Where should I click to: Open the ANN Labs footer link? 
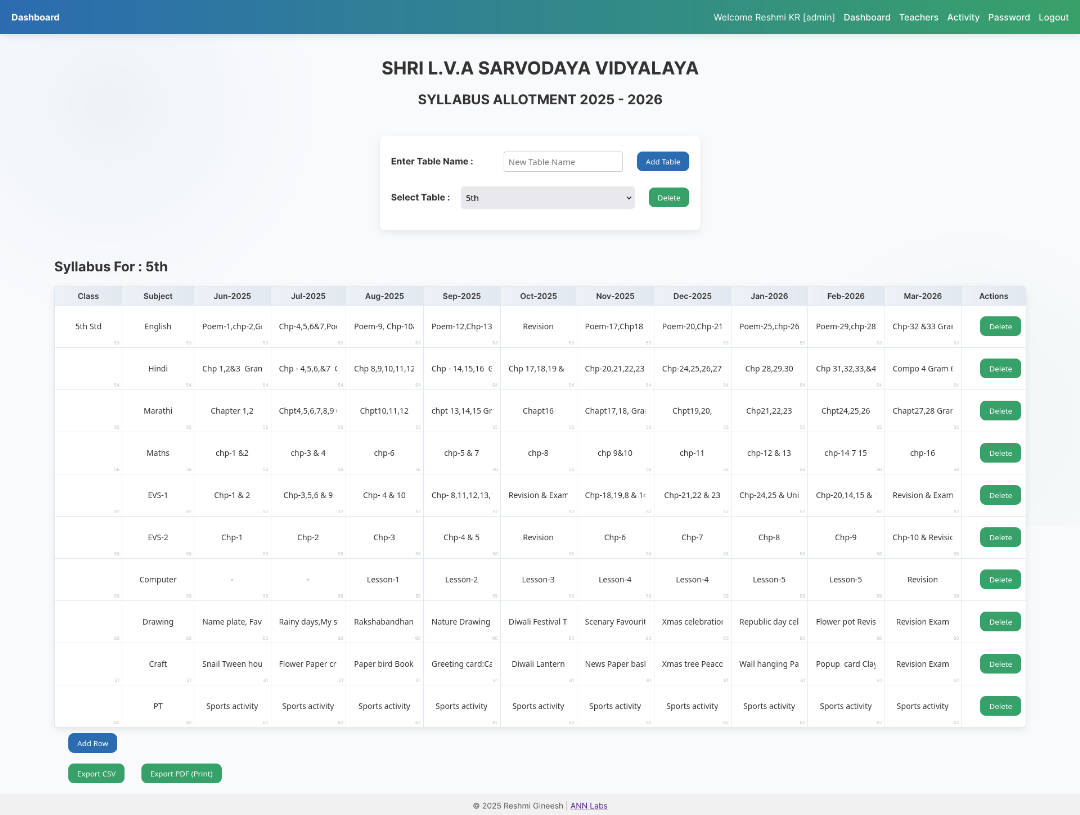588,806
